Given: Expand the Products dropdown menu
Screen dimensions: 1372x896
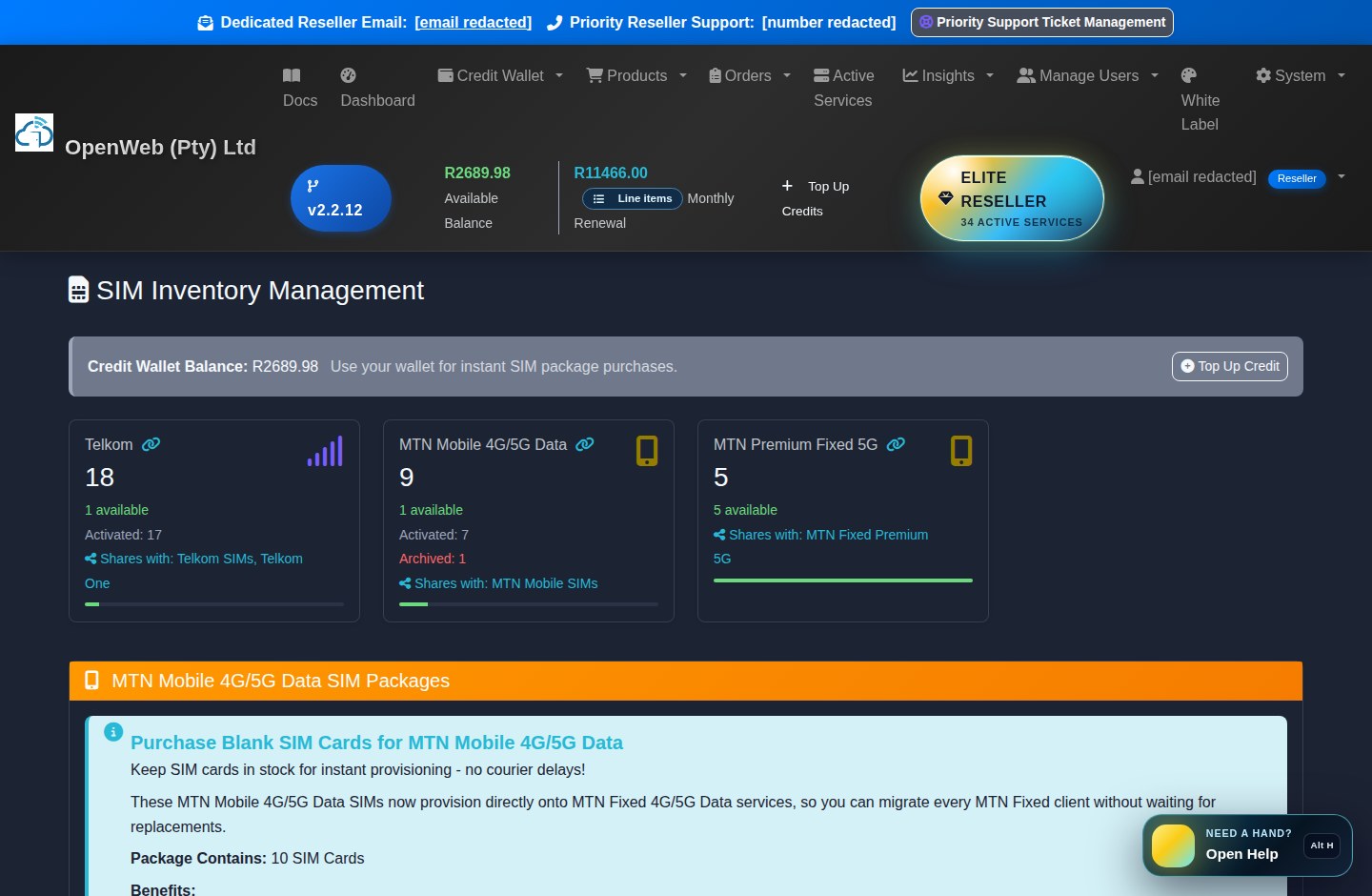Looking at the screenshot, I should (683, 75).
